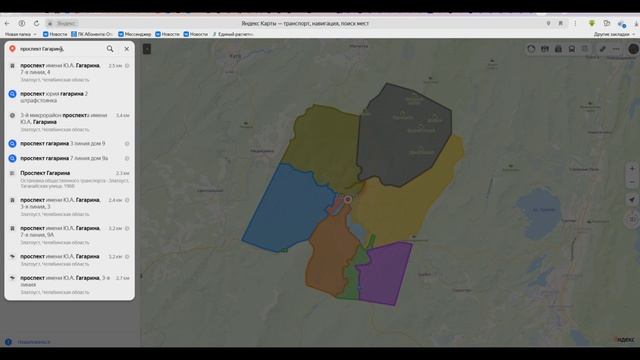The width and height of the screenshot is (640, 360).
Task: Open the browser three-dot menu
Action: click(x=575, y=24)
